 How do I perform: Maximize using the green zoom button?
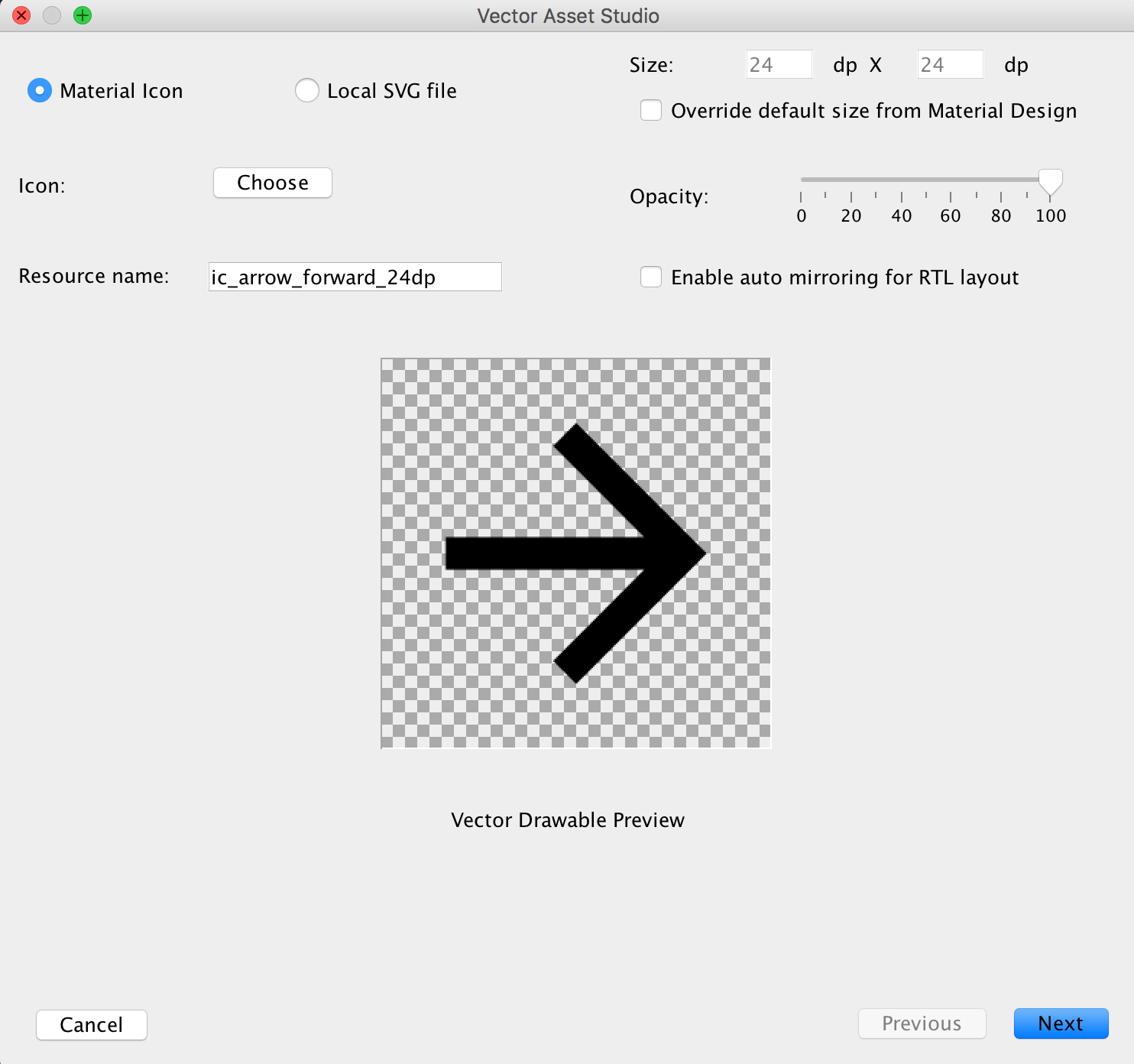click(x=83, y=15)
